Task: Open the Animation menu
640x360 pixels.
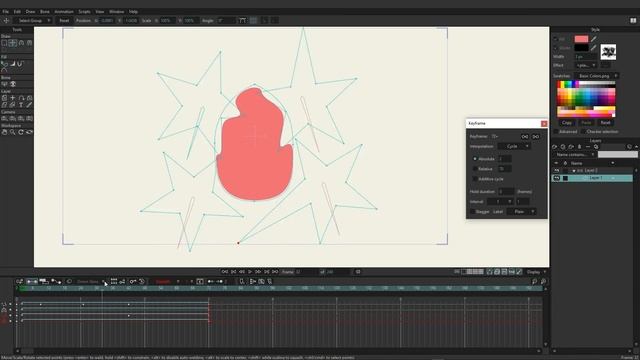Action: click(64, 11)
